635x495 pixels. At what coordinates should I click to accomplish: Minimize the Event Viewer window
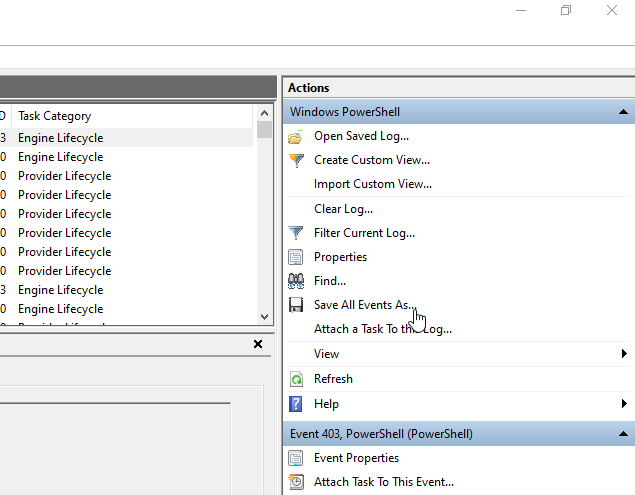tap(521, 10)
